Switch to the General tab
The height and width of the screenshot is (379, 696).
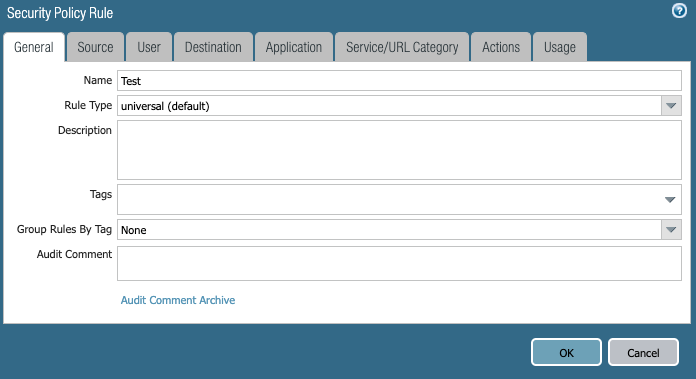[x=34, y=47]
